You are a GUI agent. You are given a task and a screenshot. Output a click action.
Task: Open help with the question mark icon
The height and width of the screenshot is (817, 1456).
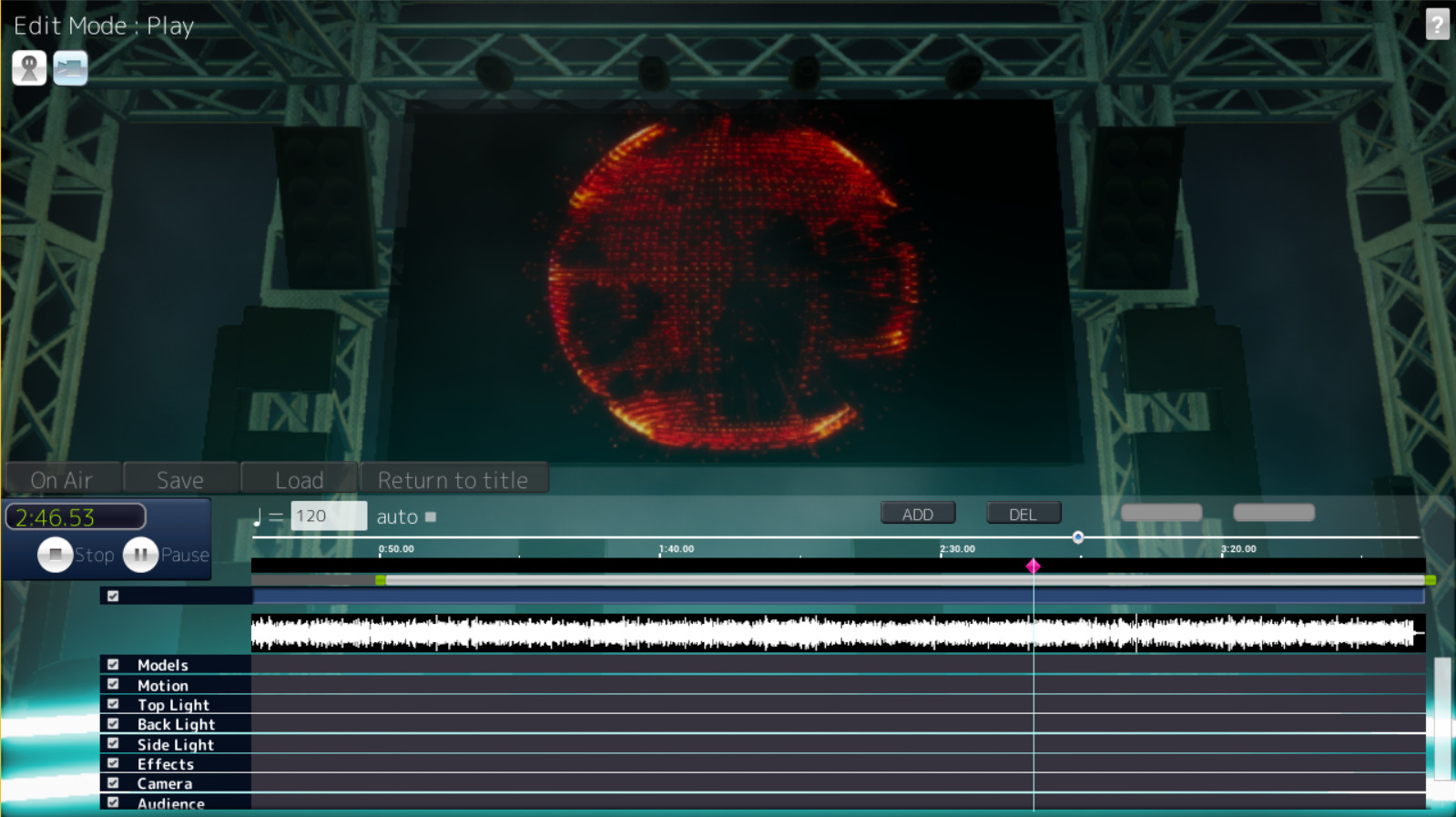click(1437, 24)
